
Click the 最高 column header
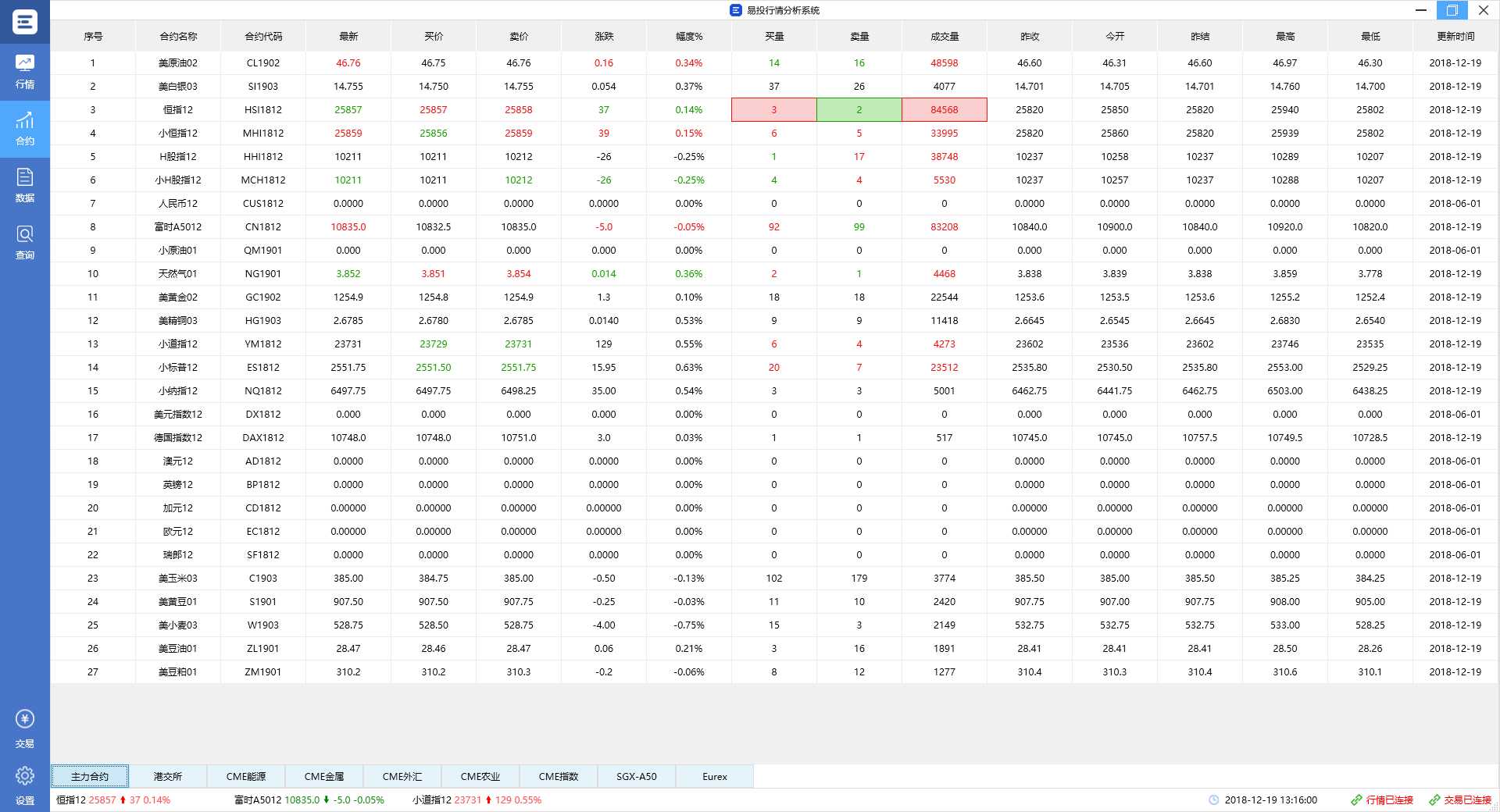[1285, 36]
